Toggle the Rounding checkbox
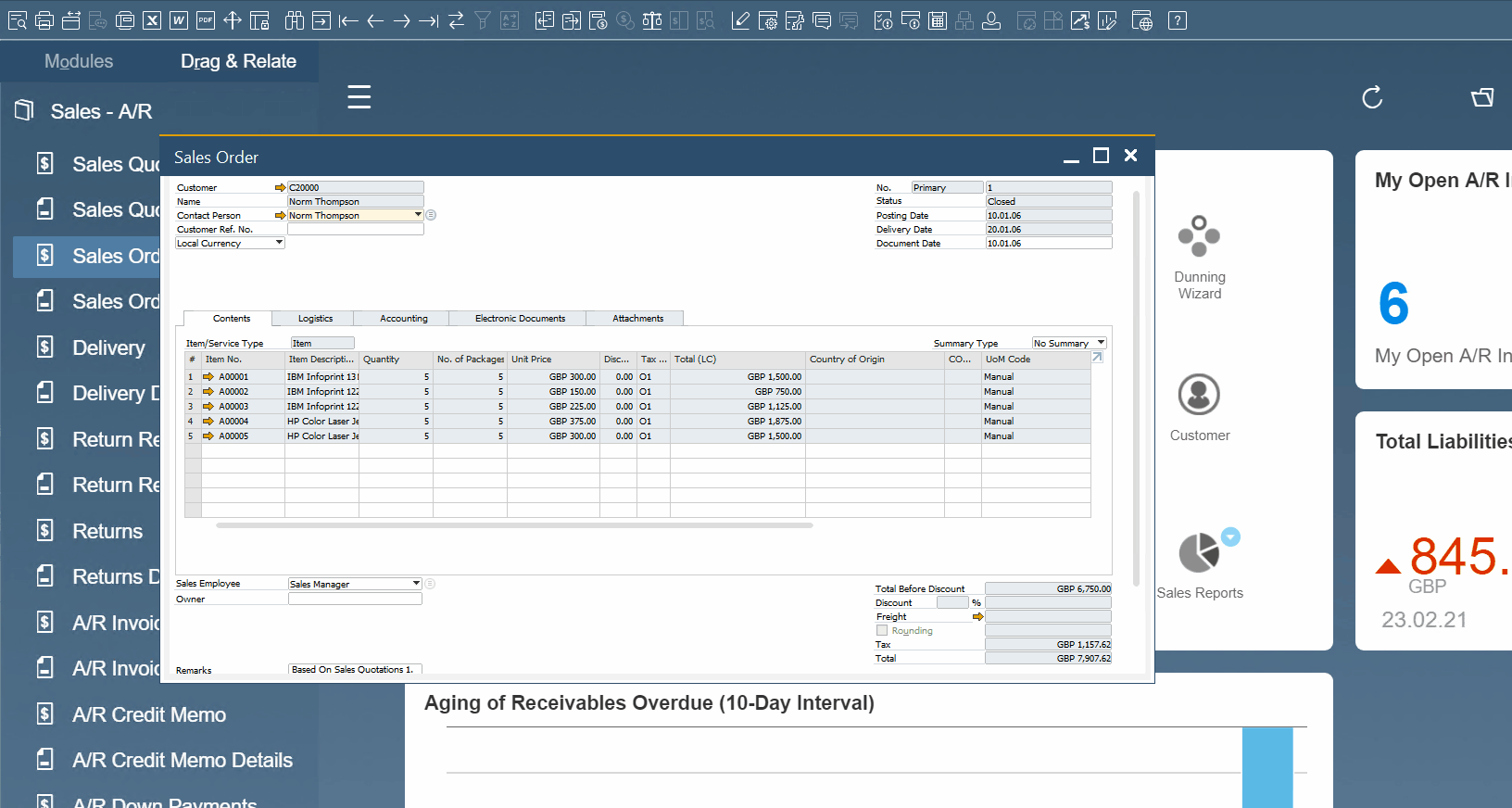 (x=882, y=631)
